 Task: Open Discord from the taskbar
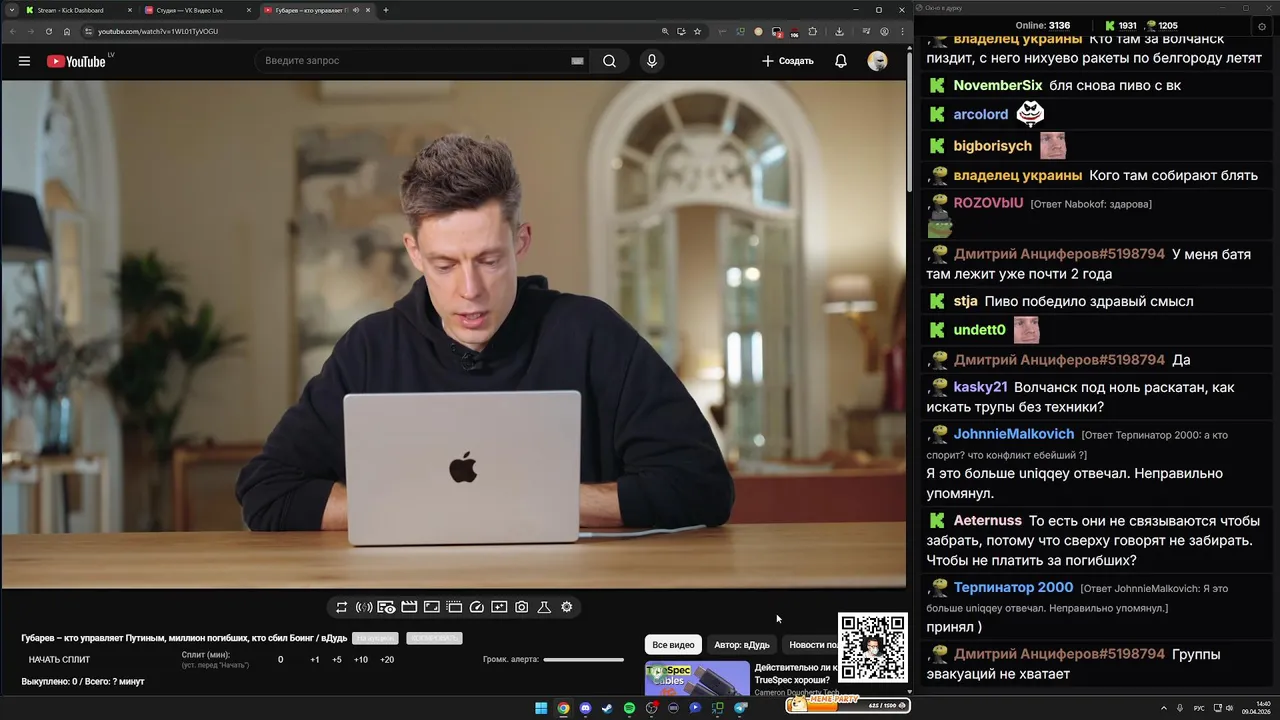tap(585, 708)
